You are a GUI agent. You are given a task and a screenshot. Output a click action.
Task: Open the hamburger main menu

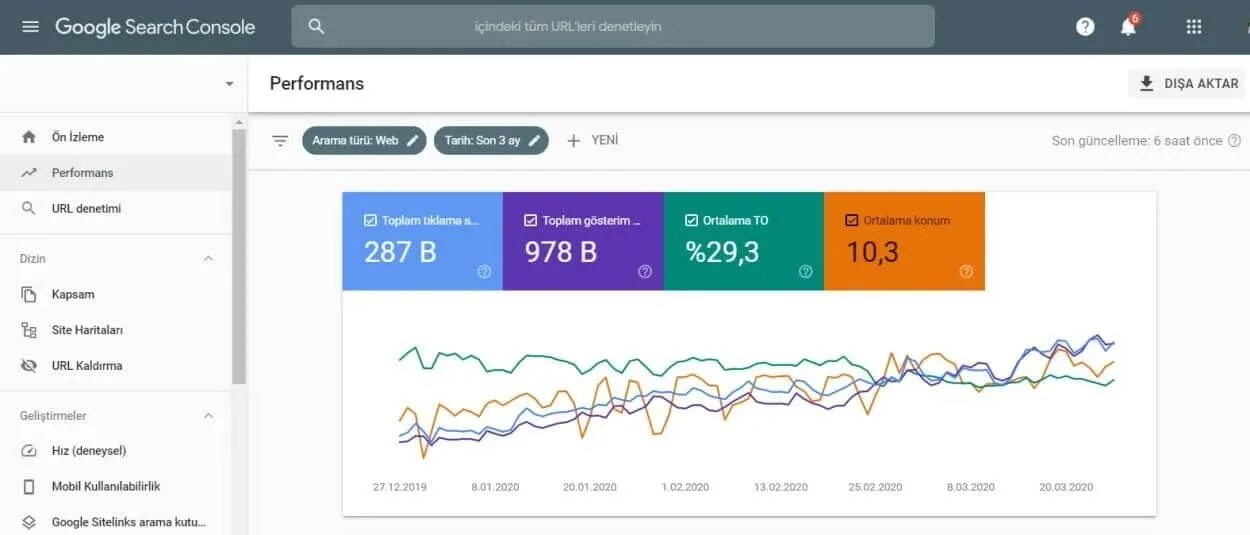click(x=30, y=27)
